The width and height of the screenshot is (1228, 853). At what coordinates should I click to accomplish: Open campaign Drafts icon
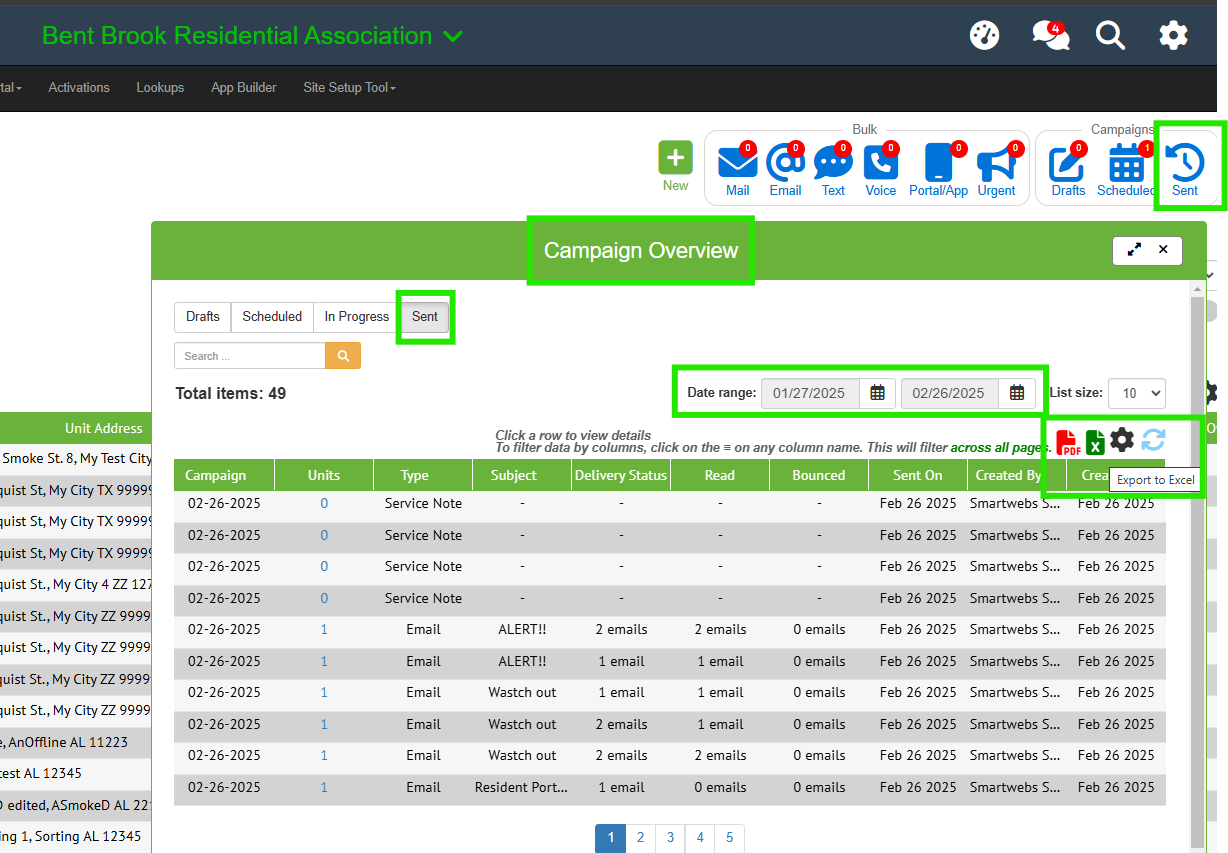click(1067, 163)
